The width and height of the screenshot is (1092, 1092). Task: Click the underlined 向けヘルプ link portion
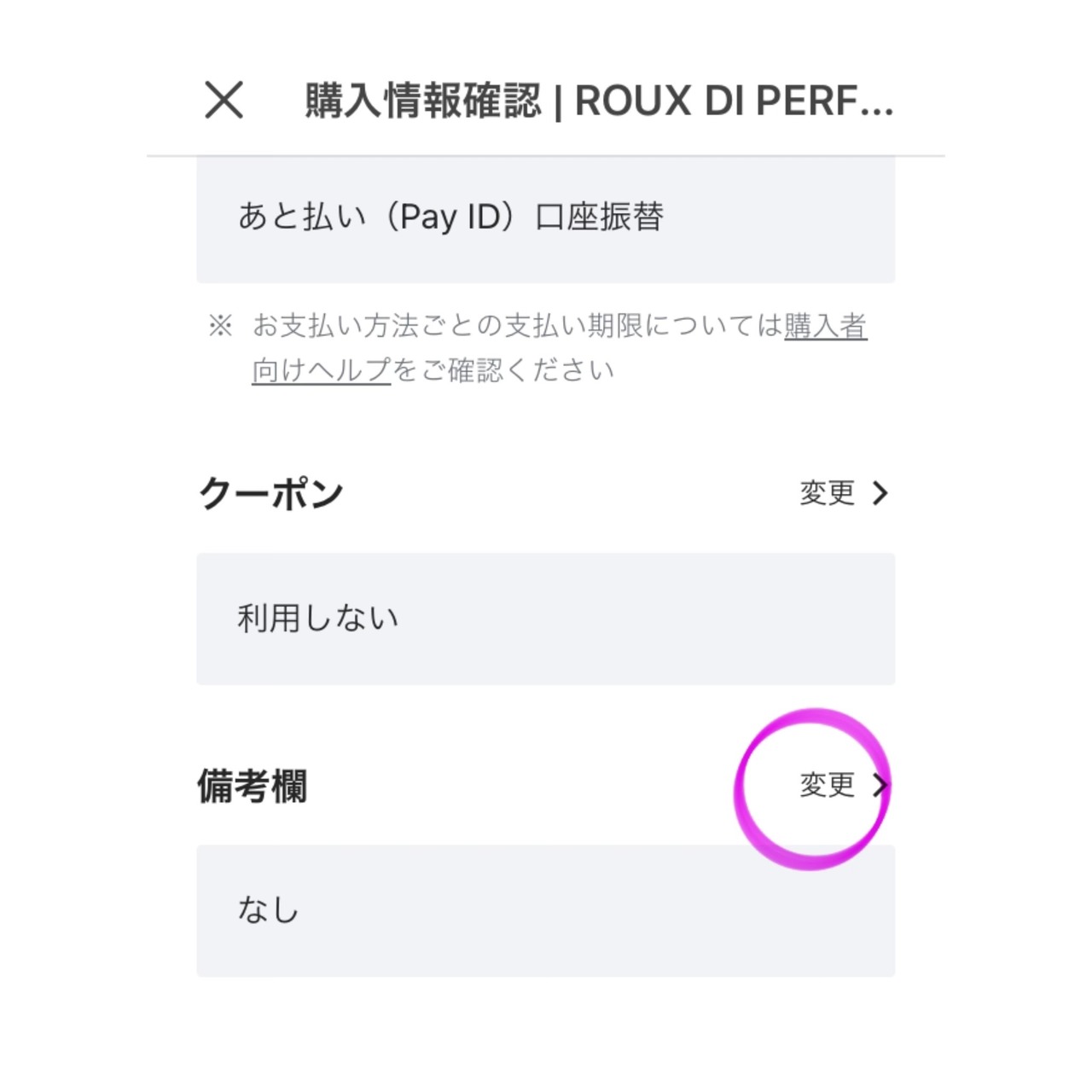(x=322, y=370)
